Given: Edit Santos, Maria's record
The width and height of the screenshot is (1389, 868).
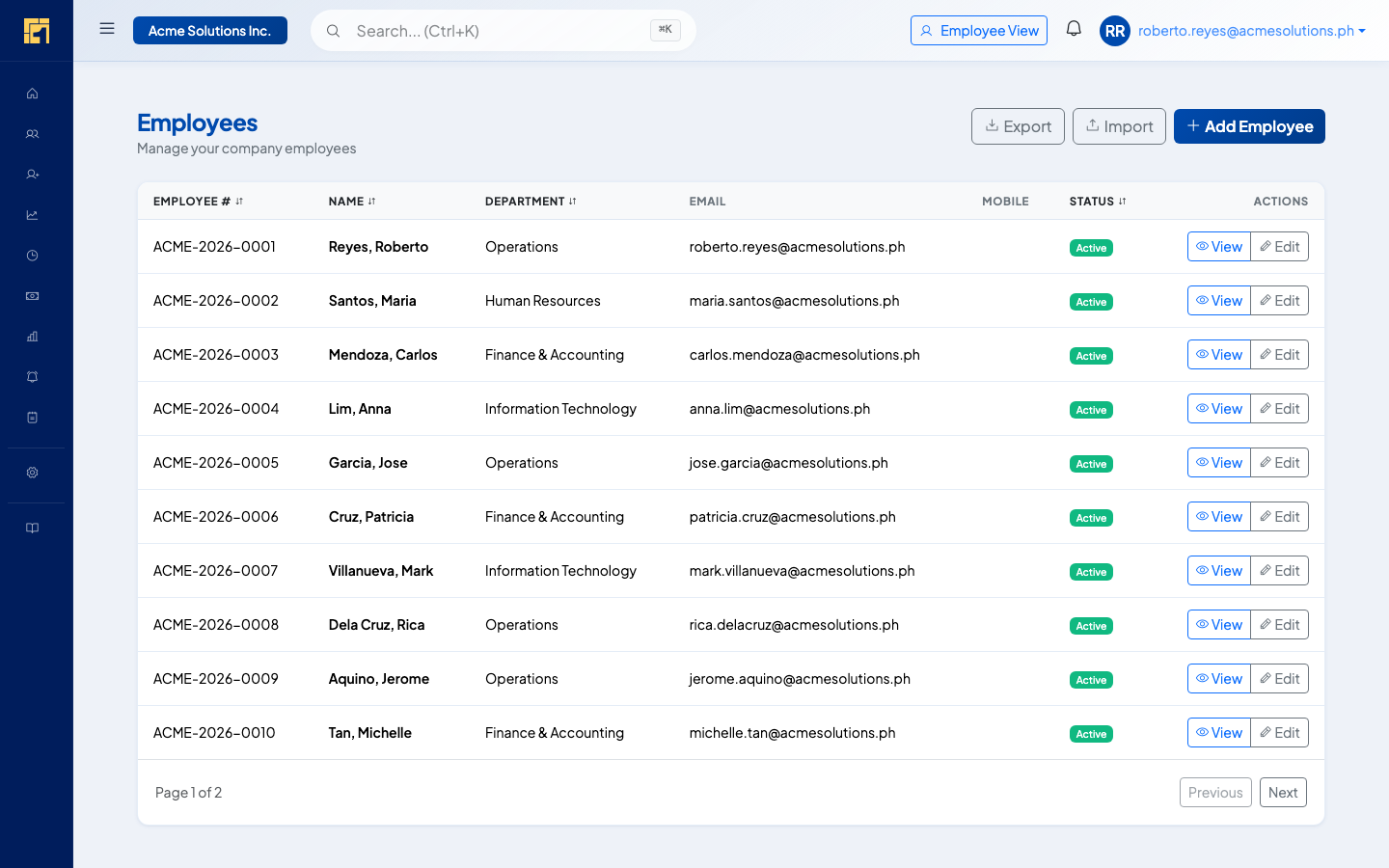Looking at the screenshot, I should point(1280,301).
